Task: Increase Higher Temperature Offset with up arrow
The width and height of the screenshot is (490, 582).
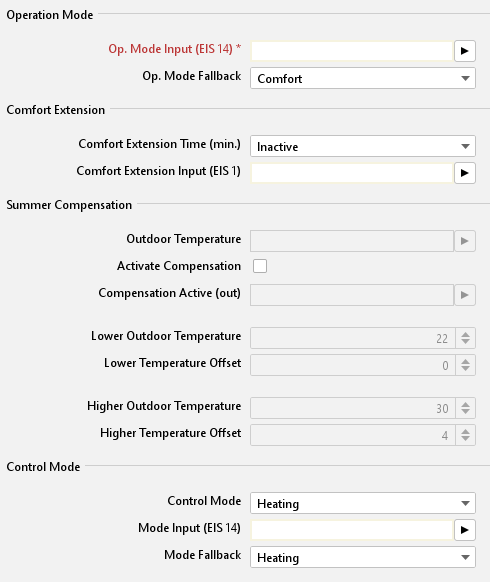Action: (x=466, y=431)
